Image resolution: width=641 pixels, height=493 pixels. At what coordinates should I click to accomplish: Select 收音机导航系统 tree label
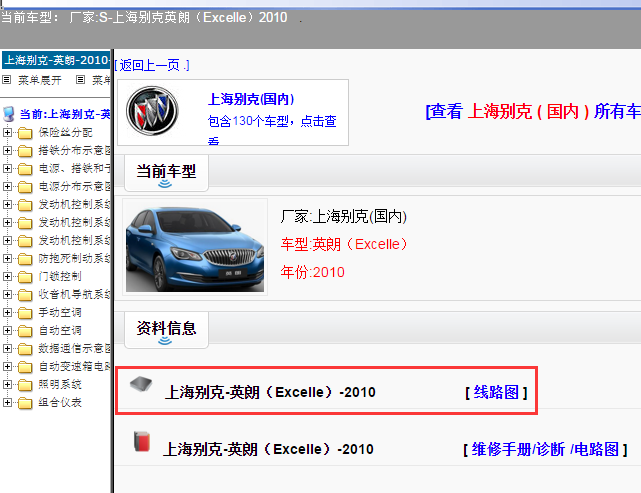coord(74,294)
